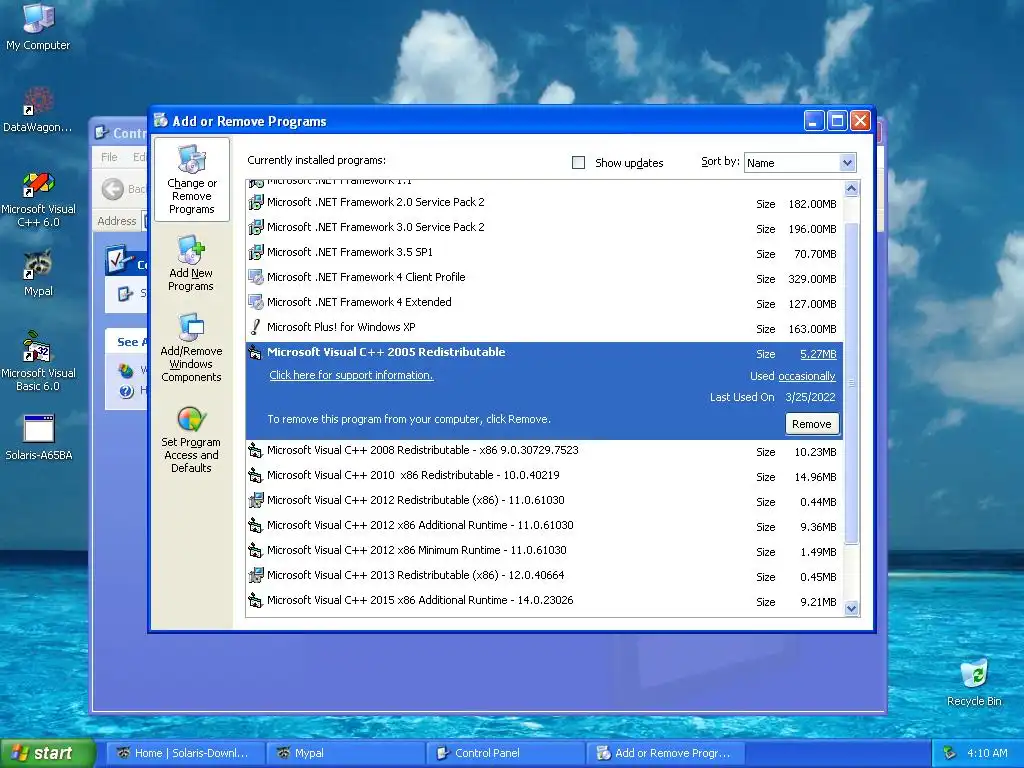Click the Visual C++ 2012 Redistributable (x86) icon
This screenshot has width=1024, height=768.
(255, 500)
